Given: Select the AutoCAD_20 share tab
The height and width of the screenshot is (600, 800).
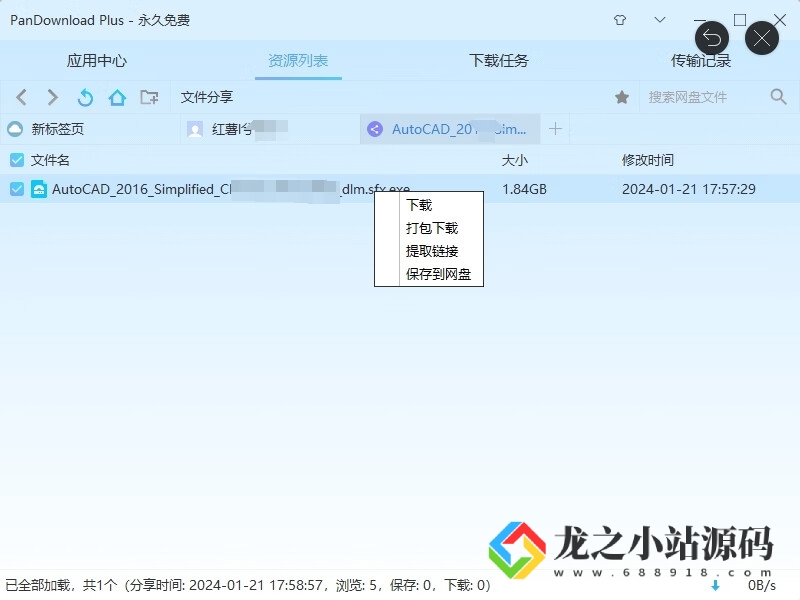Looking at the screenshot, I should click(450, 129).
